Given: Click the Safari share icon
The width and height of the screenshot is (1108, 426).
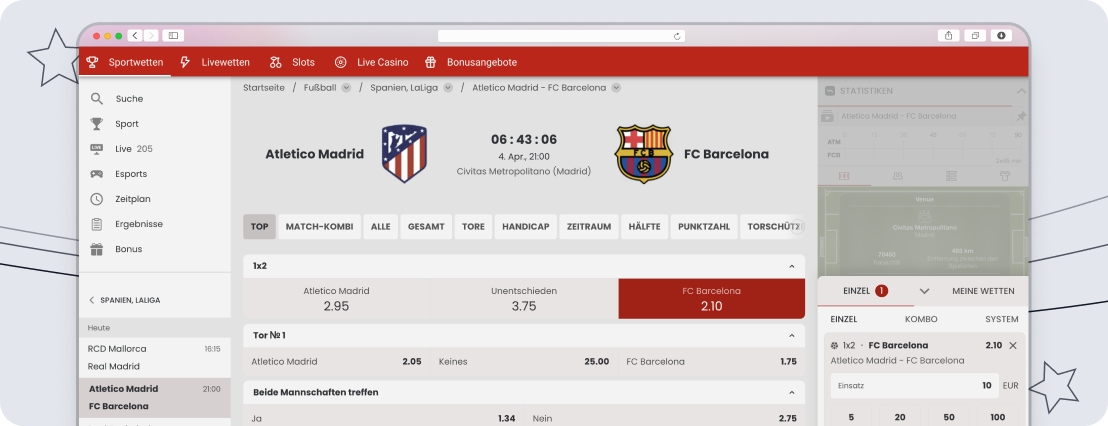Looking at the screenshot, I should click(948, 35).
